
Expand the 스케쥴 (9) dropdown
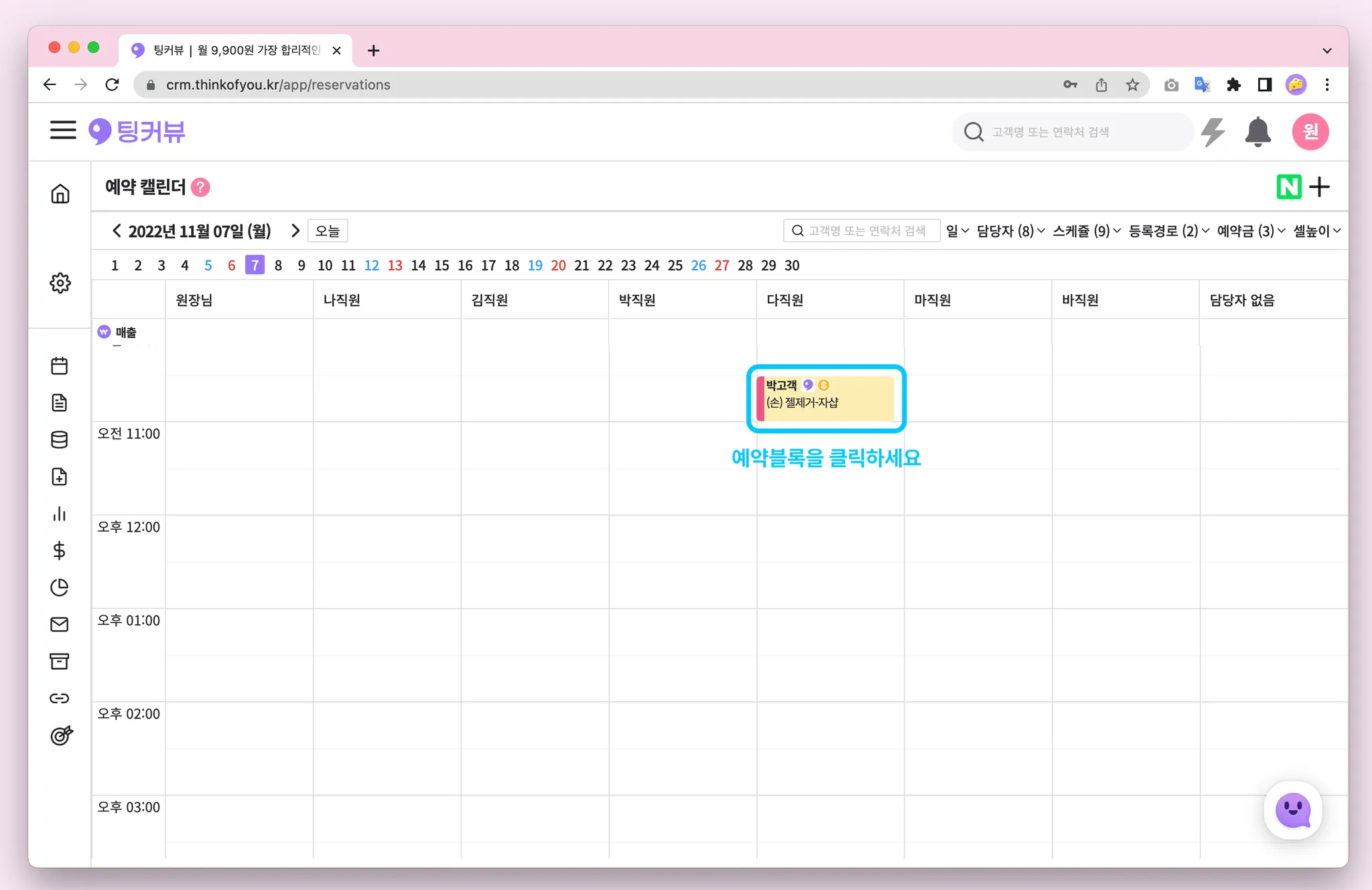point(1086,231)
